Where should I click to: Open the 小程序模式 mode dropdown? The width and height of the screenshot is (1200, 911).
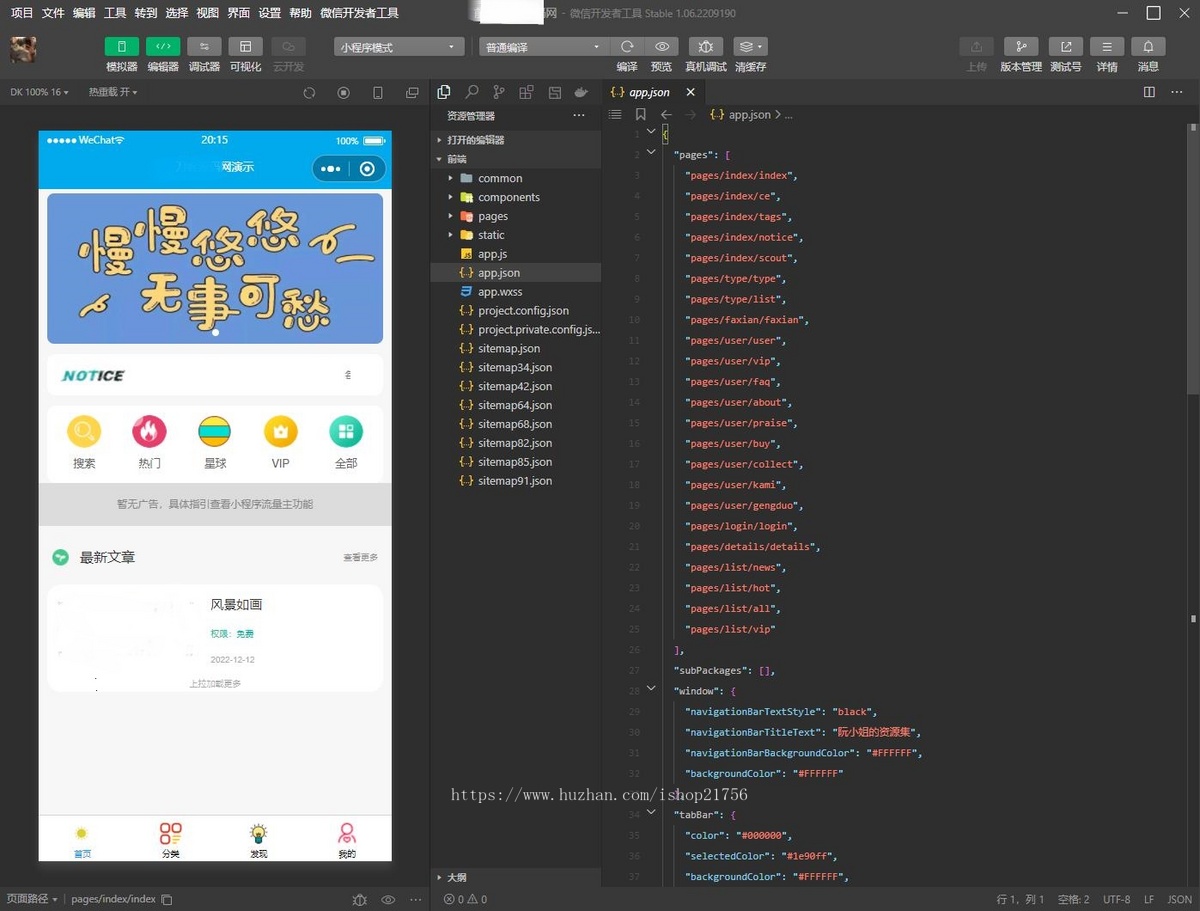399,47
